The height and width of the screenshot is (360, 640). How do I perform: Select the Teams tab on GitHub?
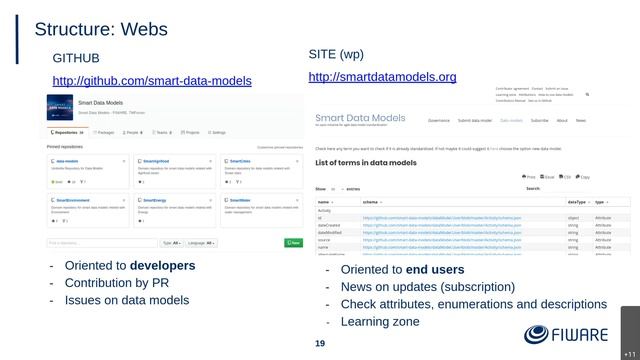tap(162, 133)
